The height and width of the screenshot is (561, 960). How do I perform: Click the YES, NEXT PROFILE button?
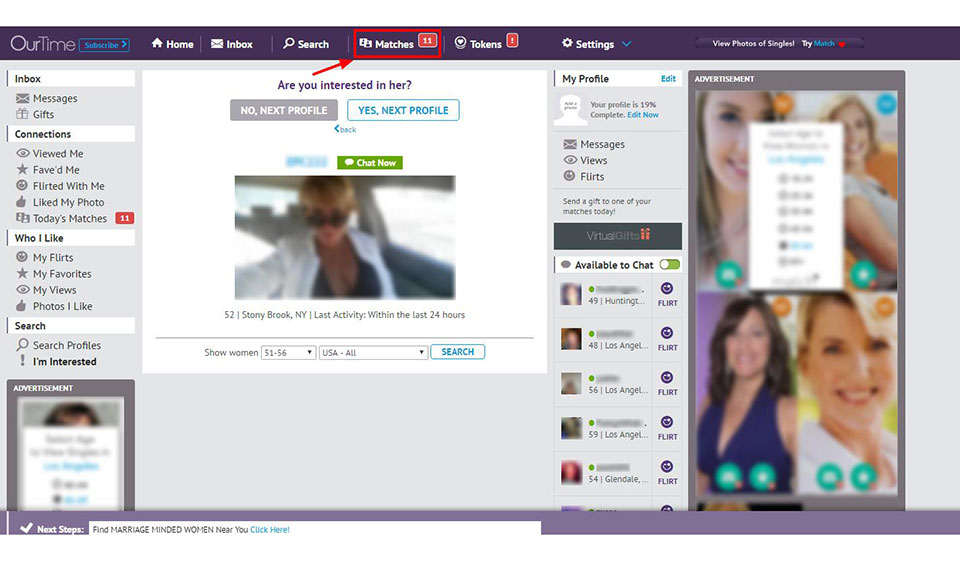[x=403, y=110]
